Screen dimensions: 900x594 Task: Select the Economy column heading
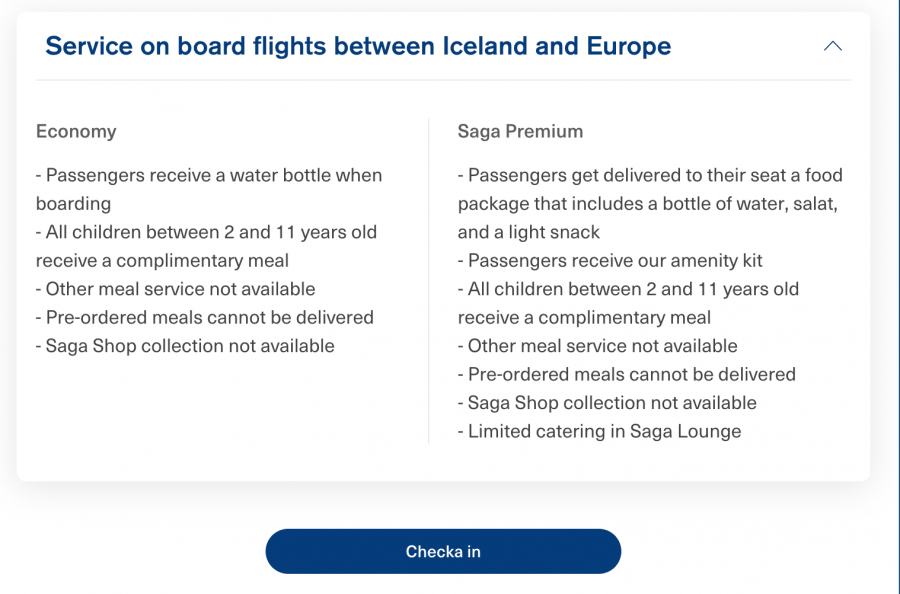pyautogui.click(x=76, y=131)
